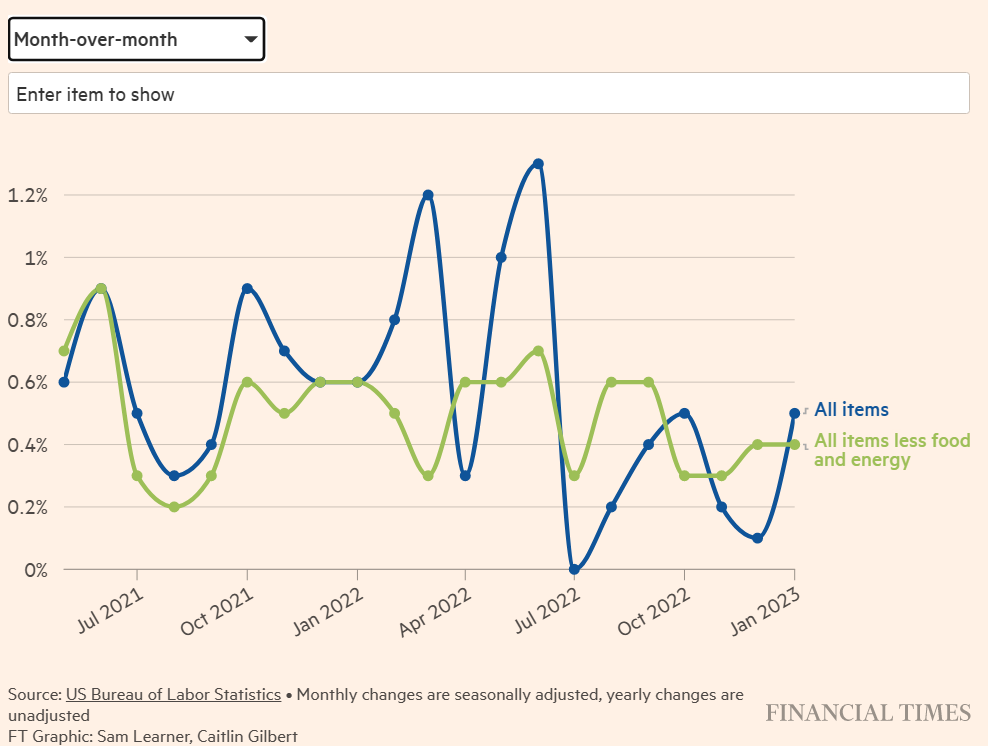This screenshot has width=988, height=746.
Task: Click the blue 1.2% peak marker near Apr 2022
Action: point(427,193)
